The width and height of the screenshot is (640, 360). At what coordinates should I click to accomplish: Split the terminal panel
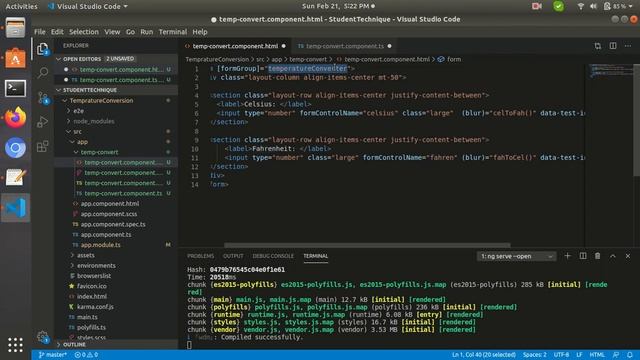coord(582,256)
